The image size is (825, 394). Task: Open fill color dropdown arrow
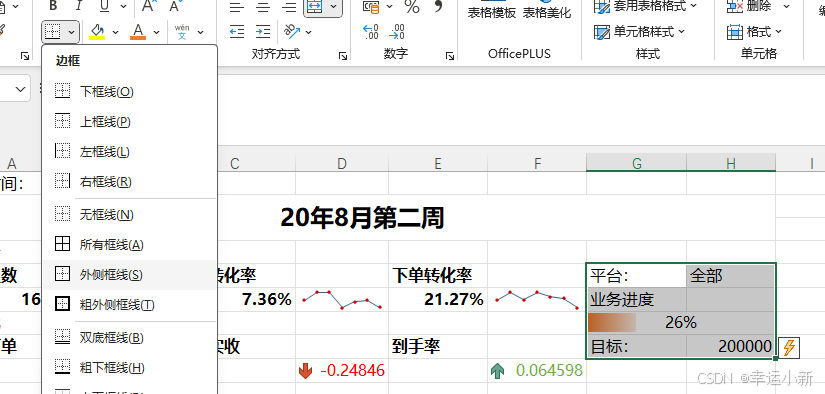click(116, 33)
